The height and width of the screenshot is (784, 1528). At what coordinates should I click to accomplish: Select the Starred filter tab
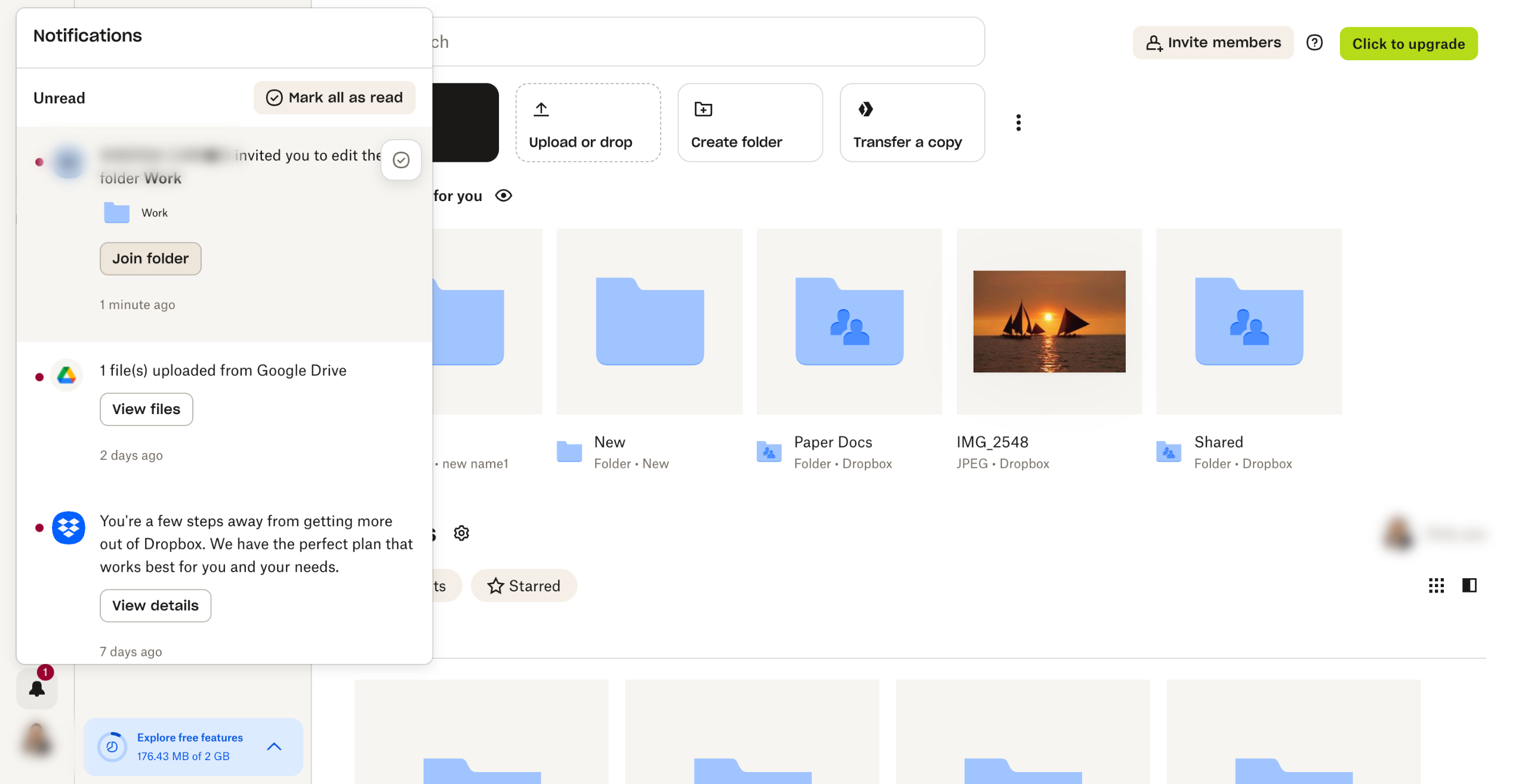tap(523, 586)
